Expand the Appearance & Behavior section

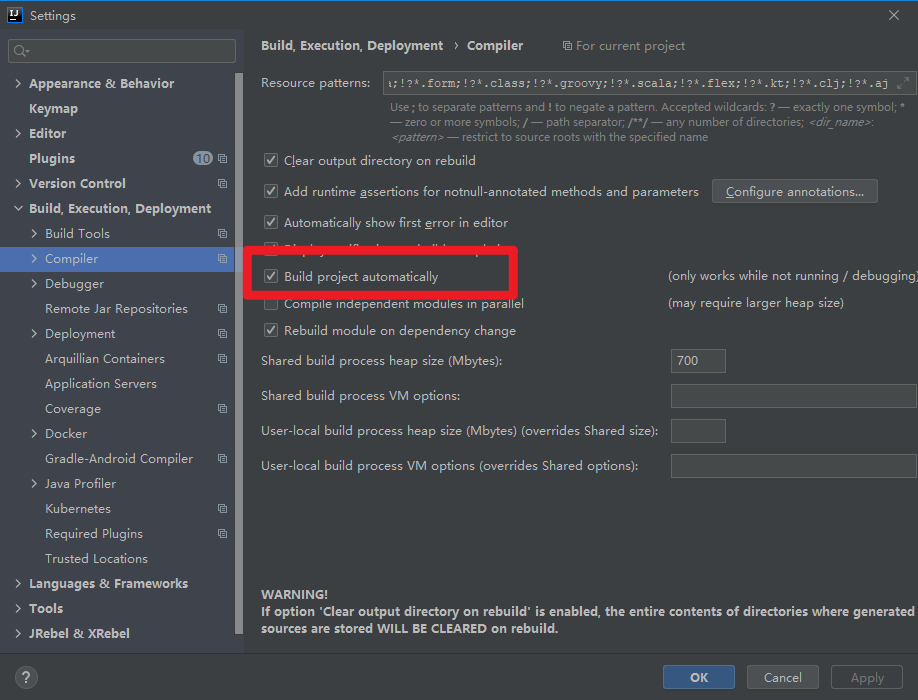pyautogui.click(x=18, y=84)
